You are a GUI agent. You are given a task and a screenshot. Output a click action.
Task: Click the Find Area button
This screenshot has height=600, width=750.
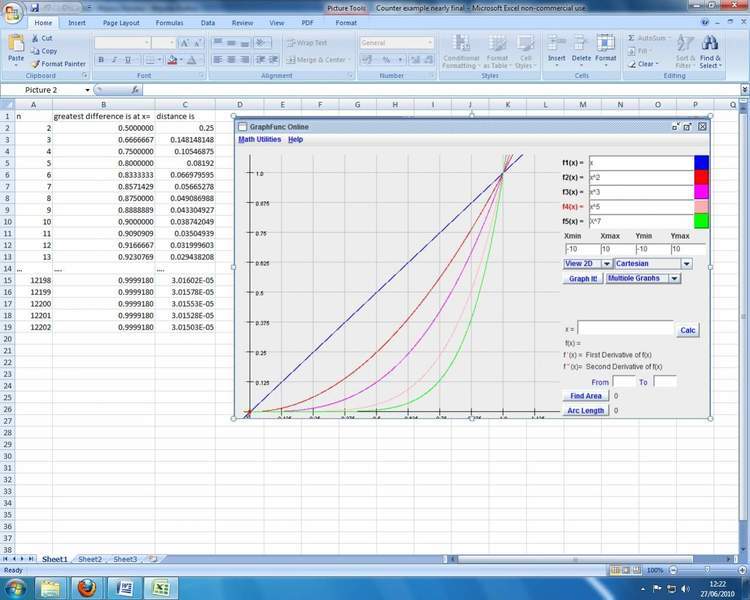(585, 396)
